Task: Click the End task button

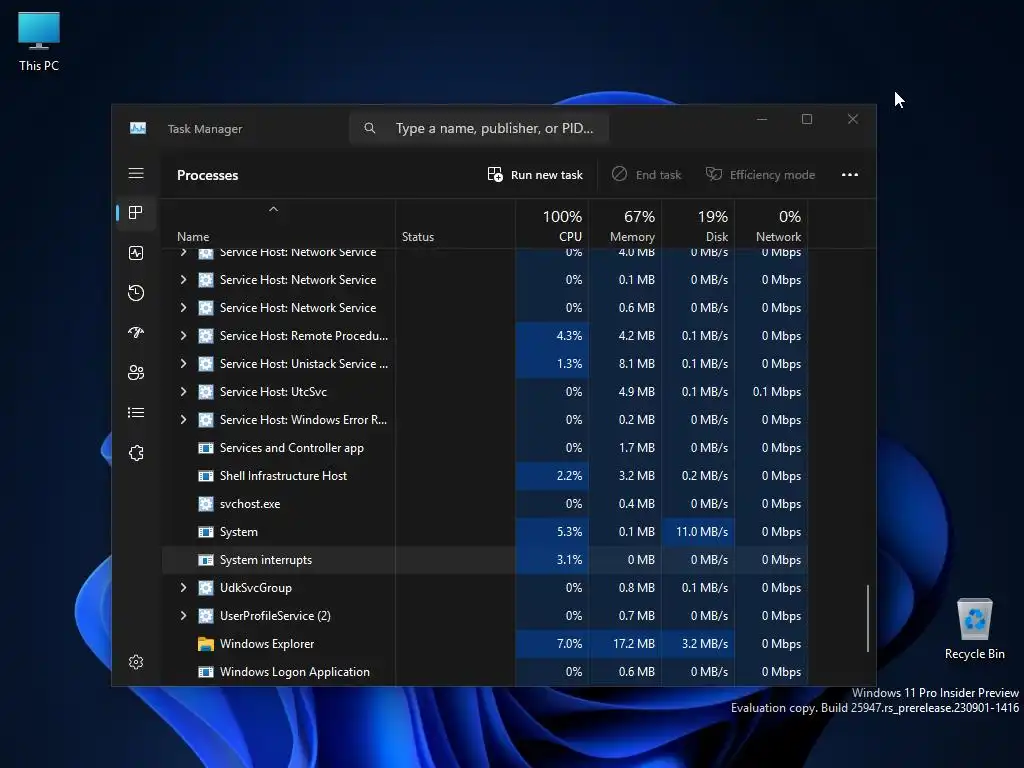Action: click(647, 175)
